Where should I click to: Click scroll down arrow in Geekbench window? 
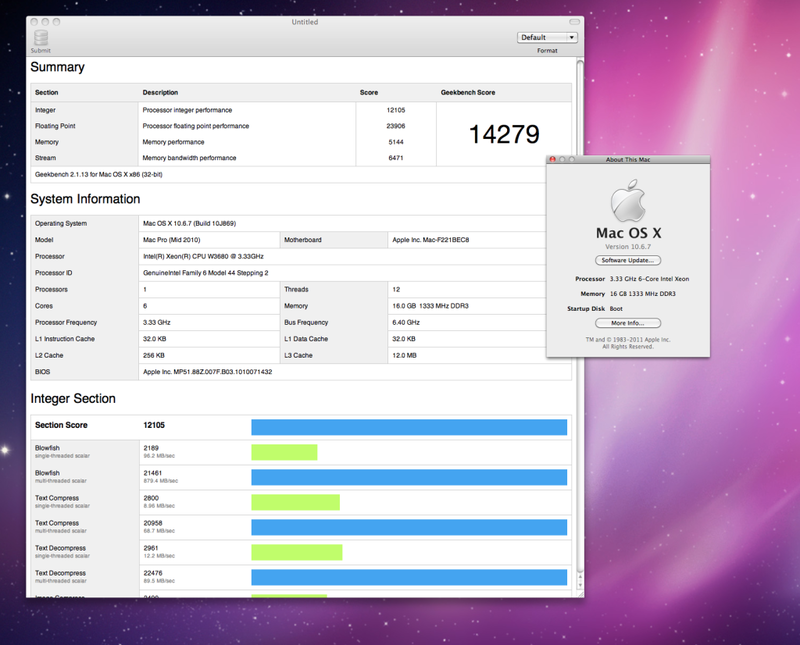(x=580, y=585)
